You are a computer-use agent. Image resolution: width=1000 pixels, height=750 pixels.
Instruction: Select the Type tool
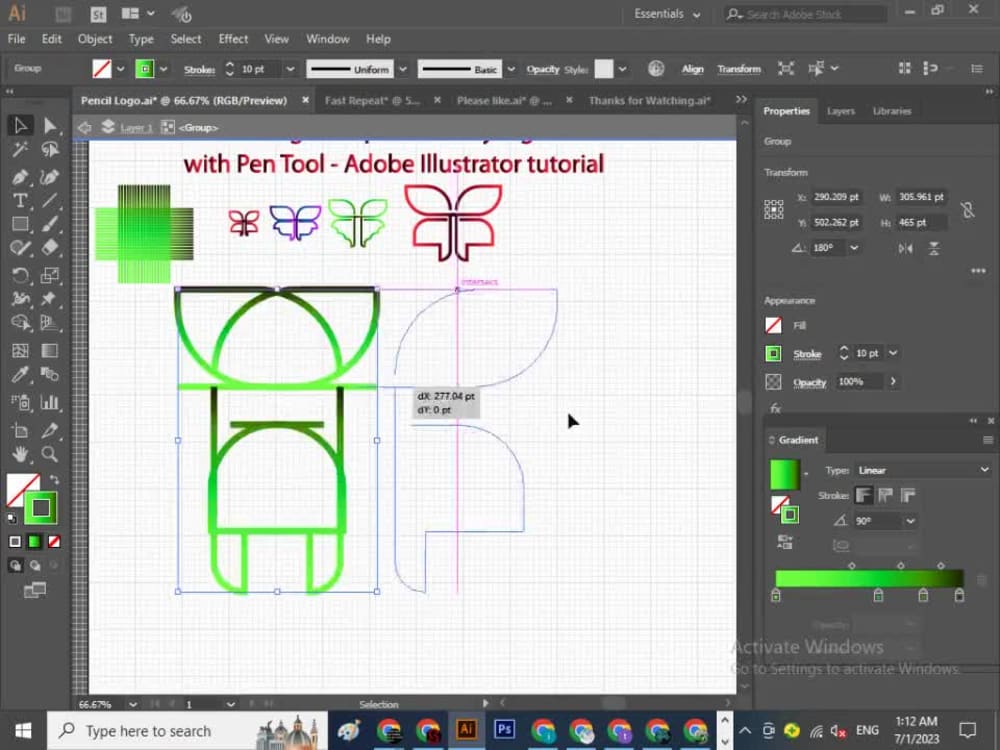tap(20, 201)
